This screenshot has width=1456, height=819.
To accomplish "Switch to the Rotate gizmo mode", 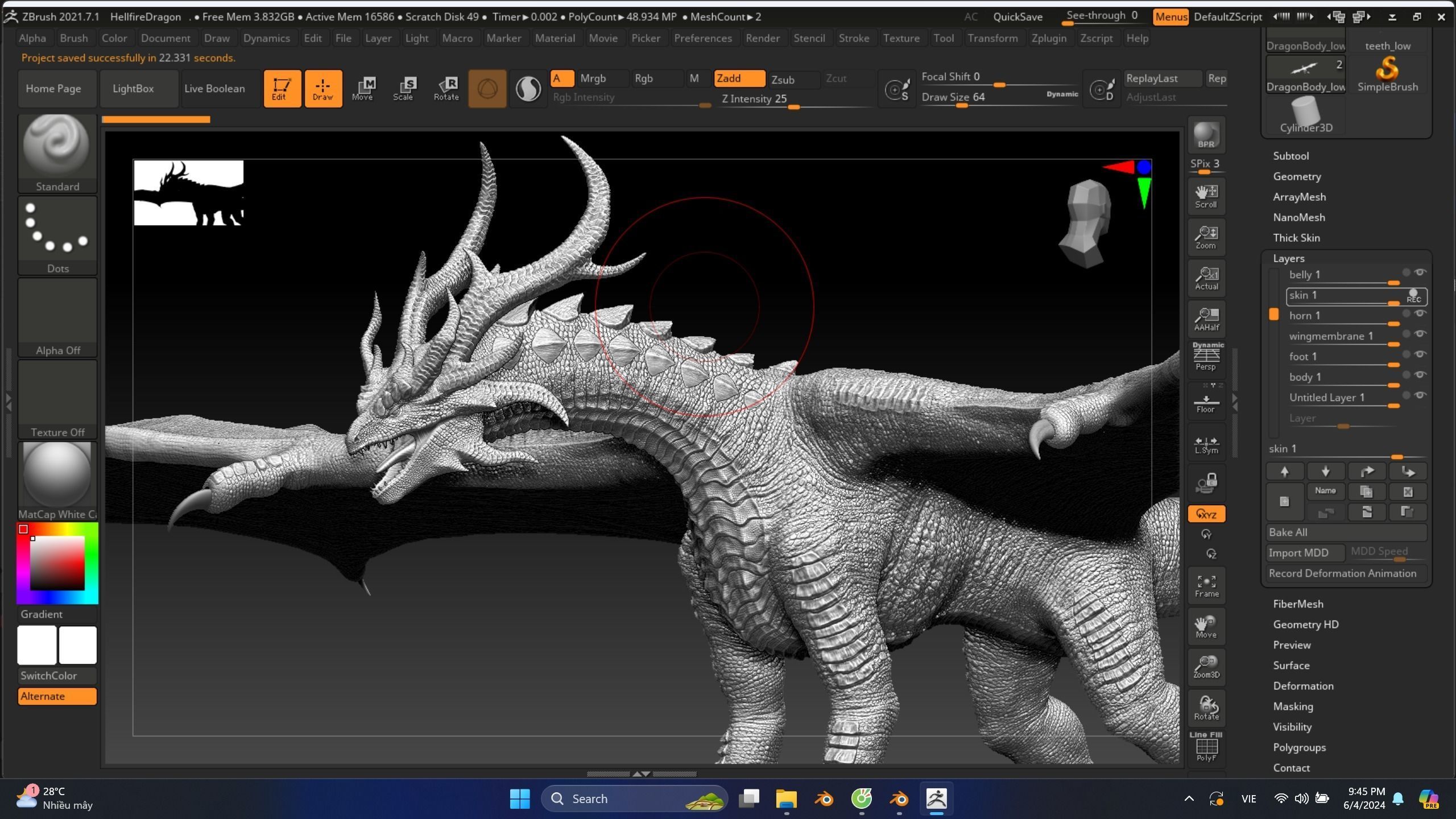I will (x=446, y=89).
